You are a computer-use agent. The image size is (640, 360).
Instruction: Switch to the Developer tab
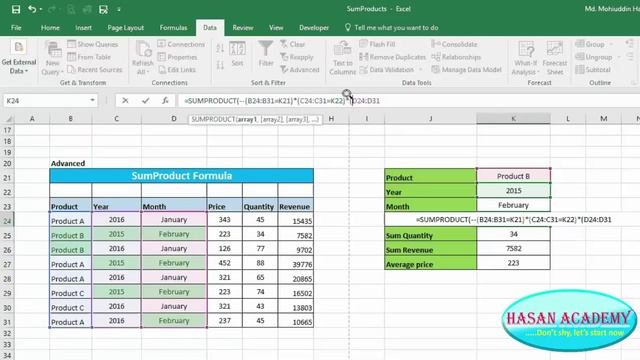point(314,28)
